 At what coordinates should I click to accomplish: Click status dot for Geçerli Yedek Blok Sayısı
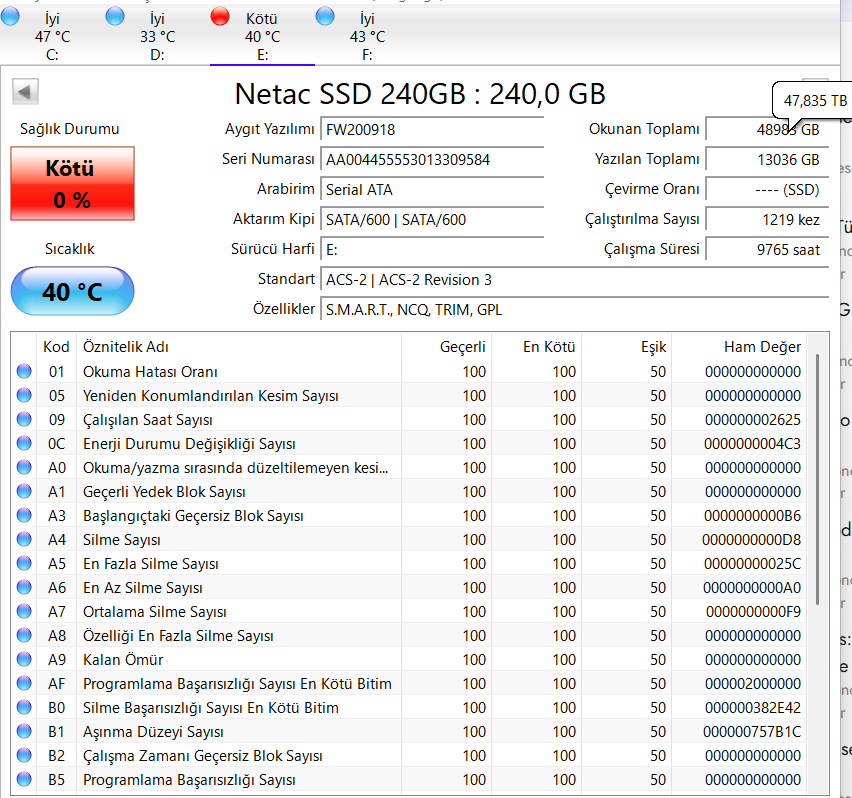coord(24,491)
